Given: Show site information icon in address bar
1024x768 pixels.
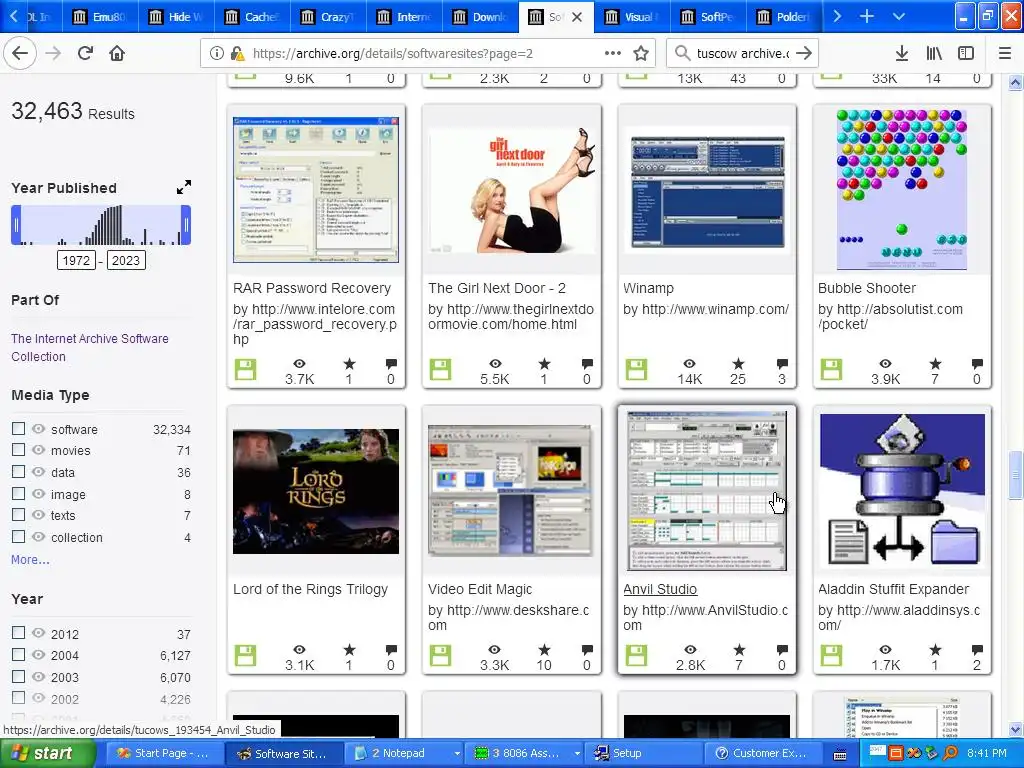Looking at the screenshot, I should click(x=217, y=54).
